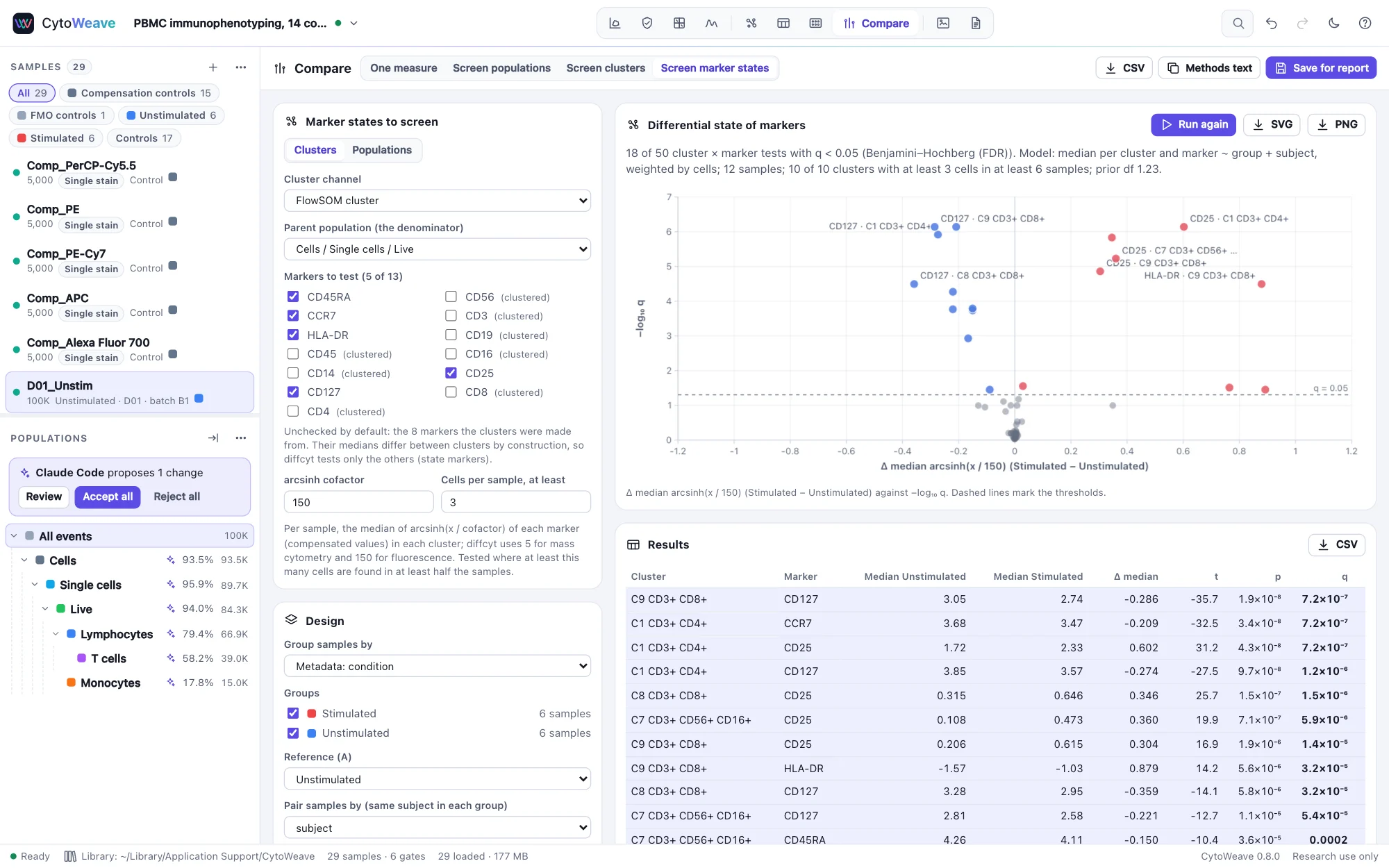
Task: Open the histogram overlay curve icon
Action: coord(712,23)
